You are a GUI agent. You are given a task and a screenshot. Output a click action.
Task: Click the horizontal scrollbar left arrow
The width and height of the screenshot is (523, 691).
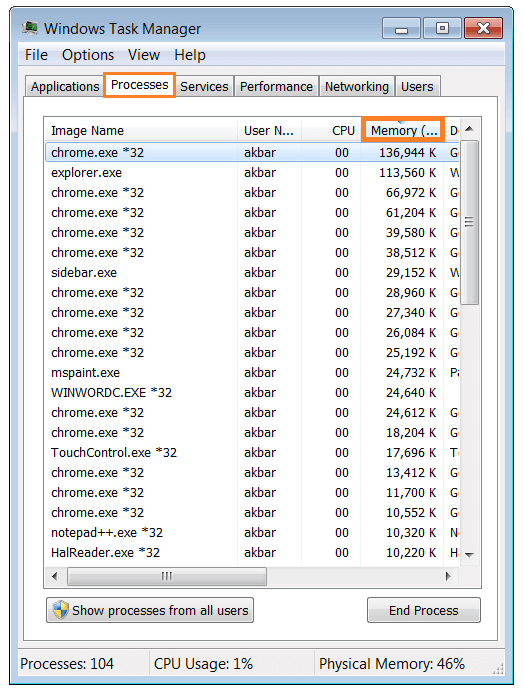[x=55, y=576]
